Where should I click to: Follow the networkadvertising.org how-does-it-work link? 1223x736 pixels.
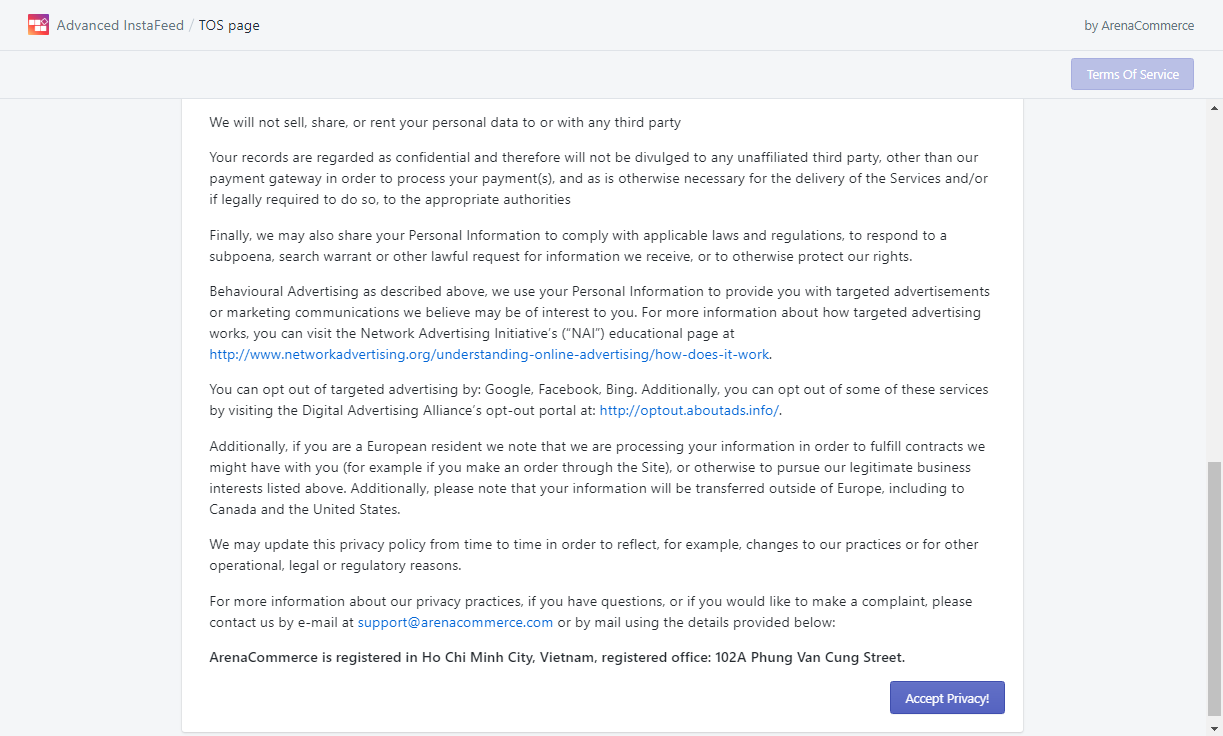pos(490,354)
